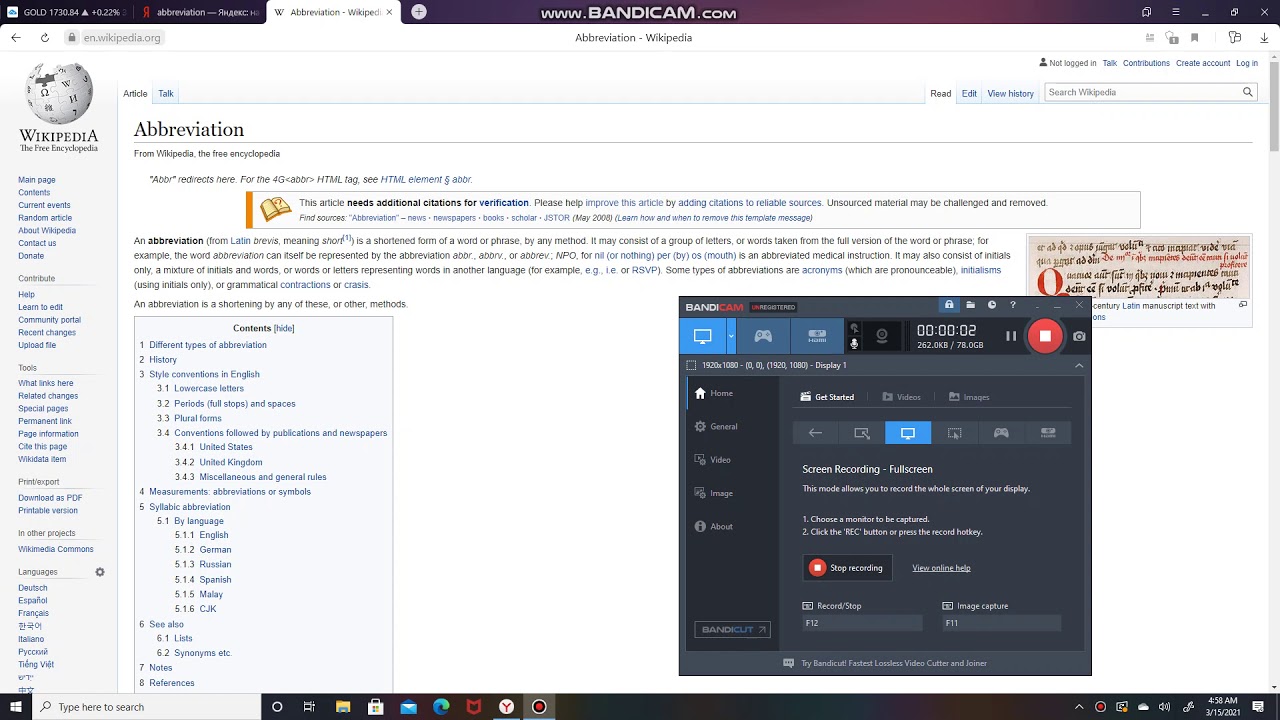This screenshot has height=720, width=1280.
Task: Open the Windows Start menu
Action: pos(16,707)
